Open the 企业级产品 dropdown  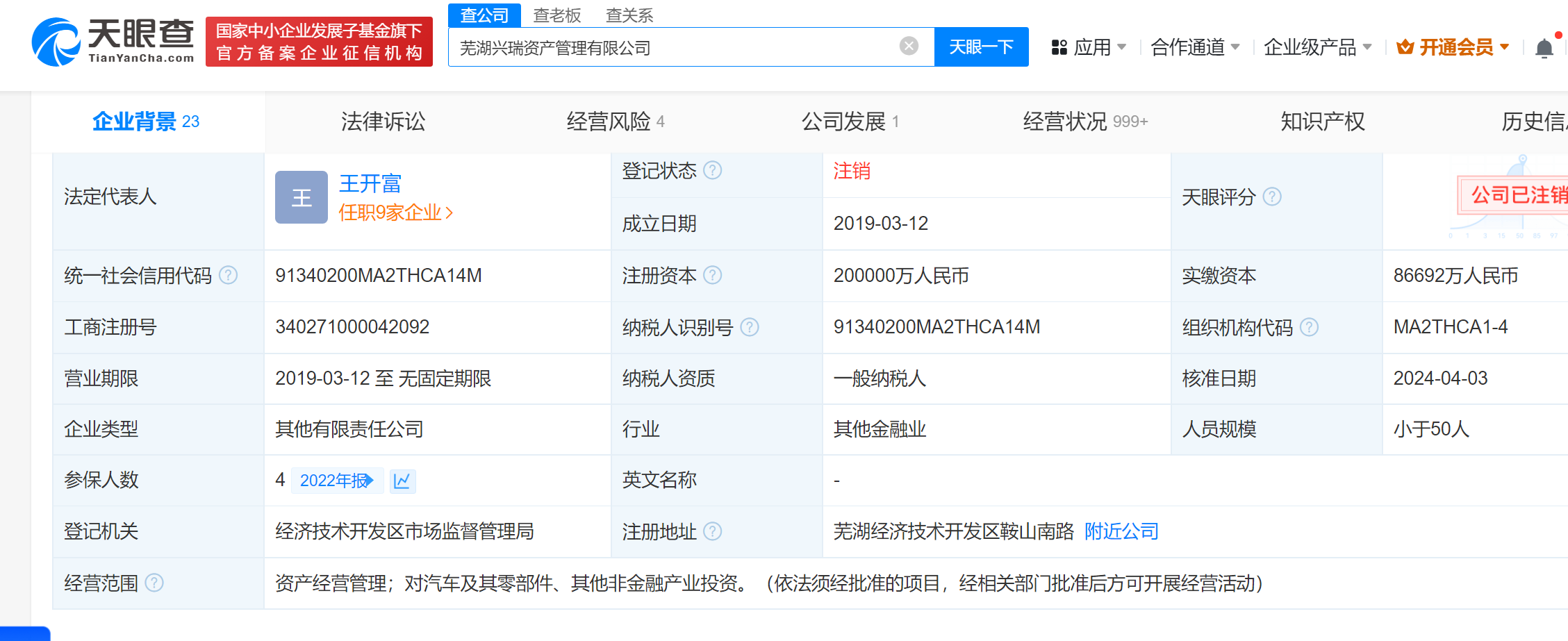pyautogui.click(x=1317, y=47)
